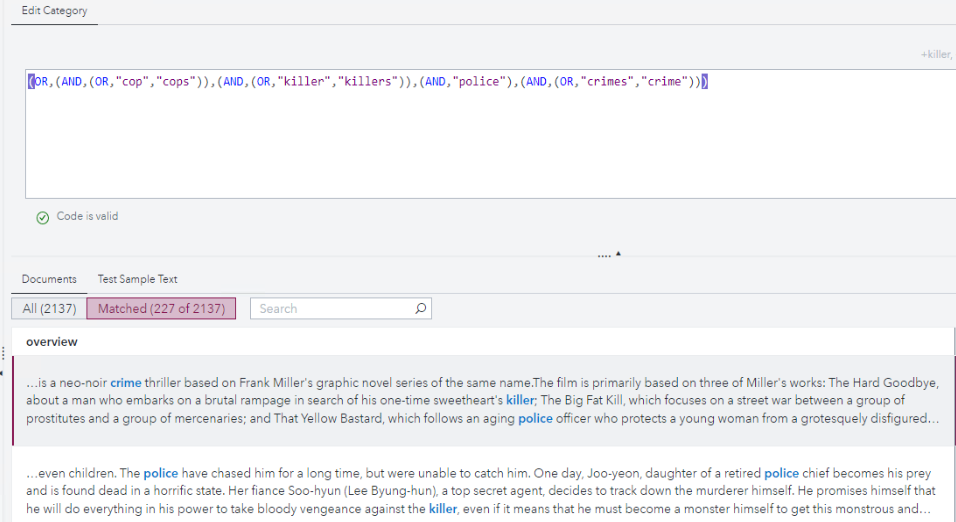Click the highlighted word 'killer' in second document

coord(443,509)
